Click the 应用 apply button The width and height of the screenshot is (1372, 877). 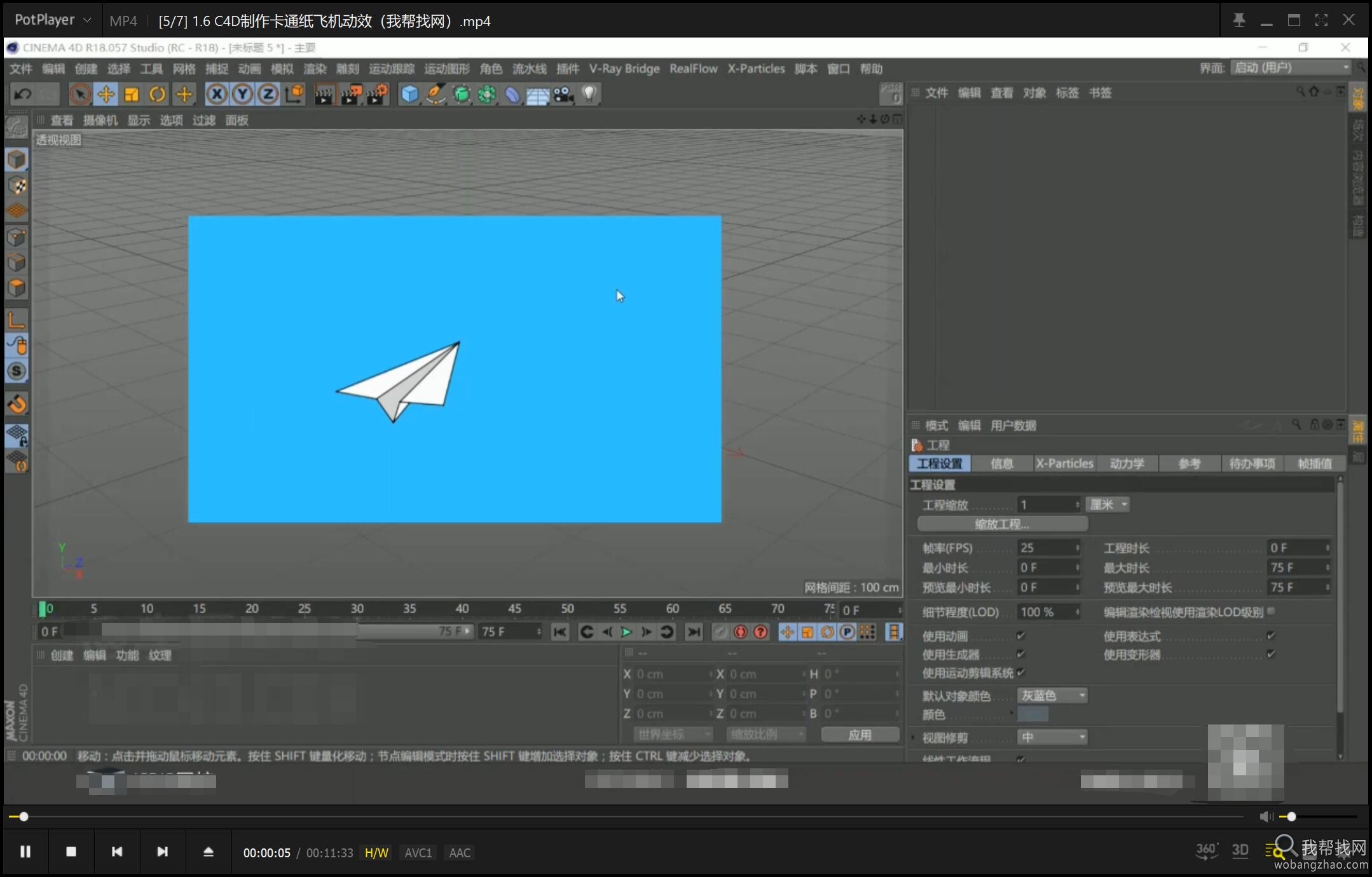860,735
